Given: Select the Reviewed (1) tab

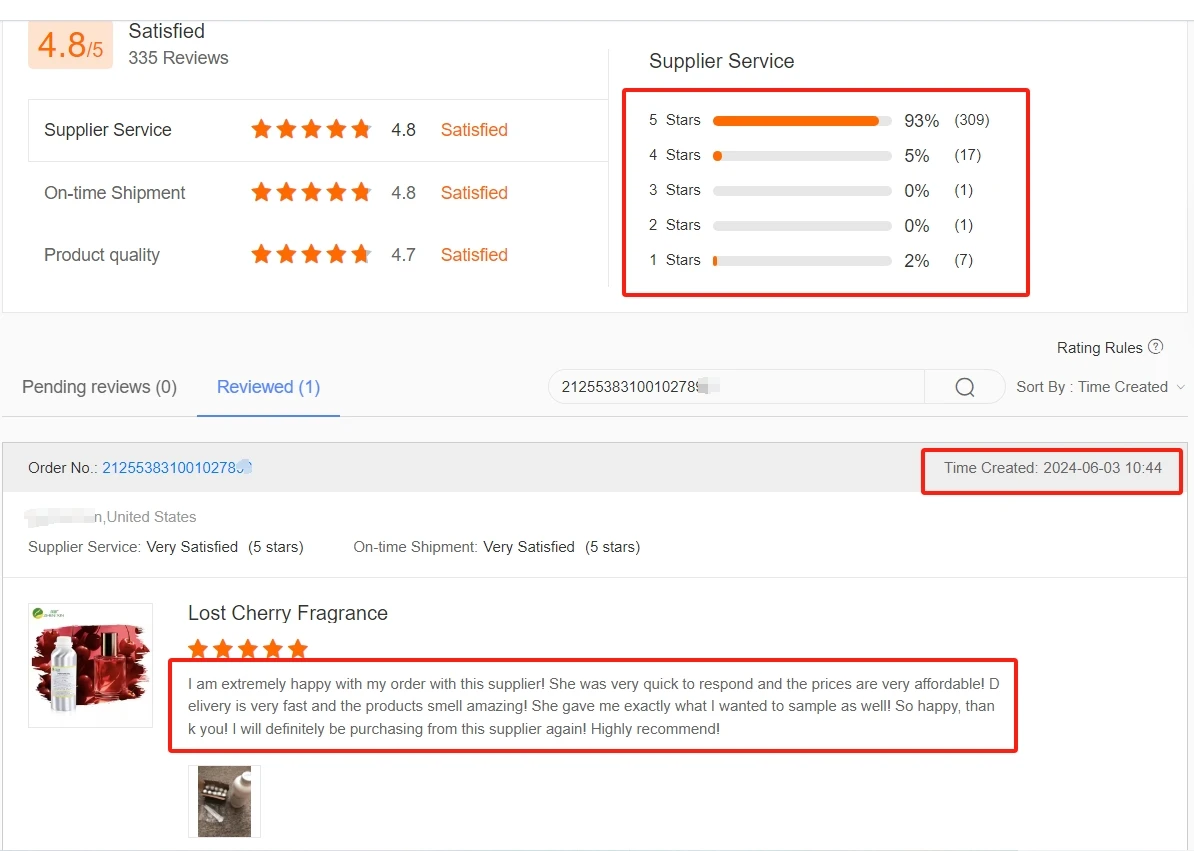Looking at the screenshot, I should pyautogui.click(x=268, y=387).
